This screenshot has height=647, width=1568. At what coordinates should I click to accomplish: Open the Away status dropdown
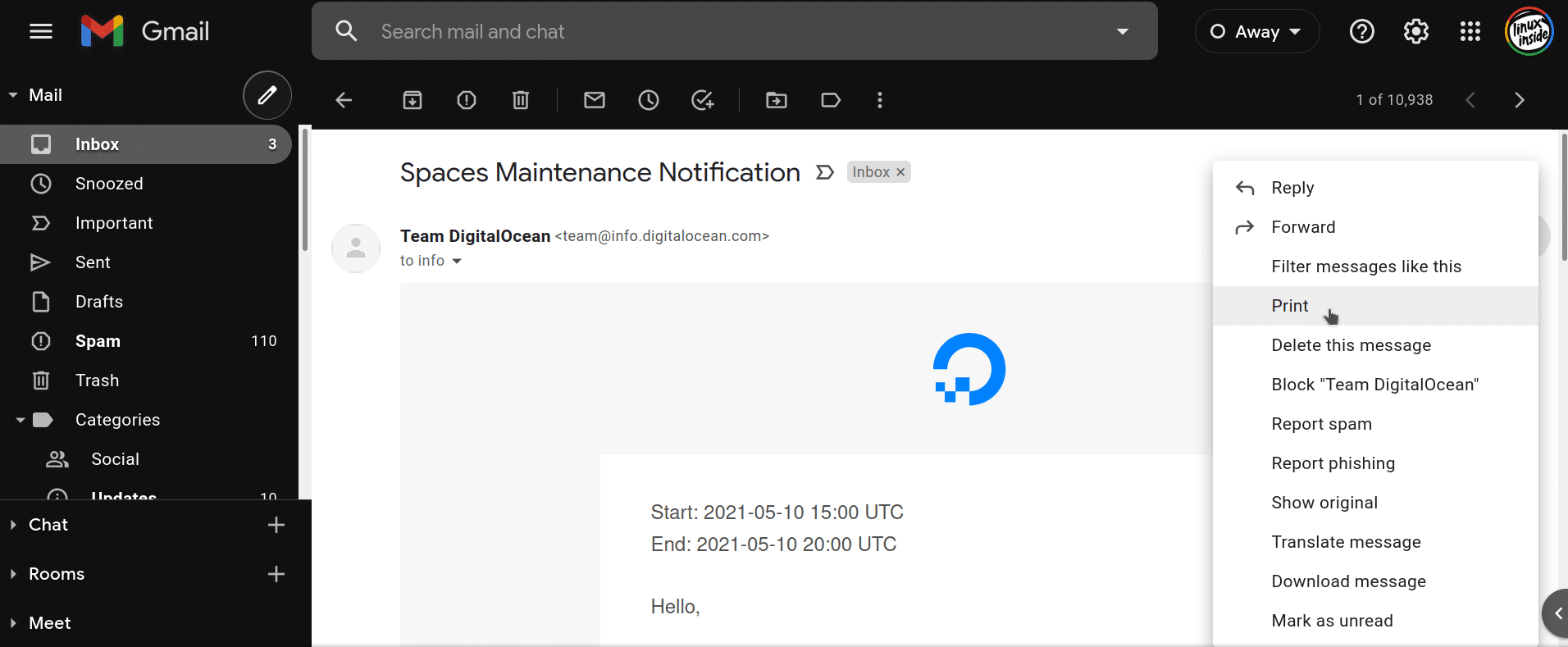tap(1256, 31)
